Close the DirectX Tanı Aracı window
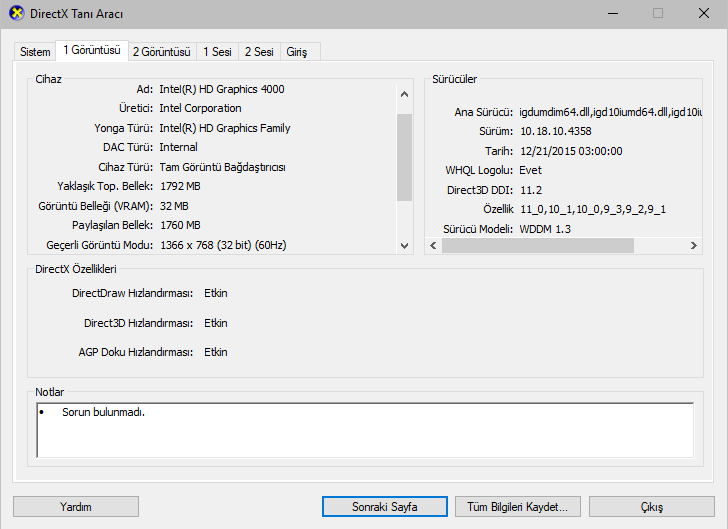The height and width of the screenshot is (529, 728). click(x=704, y=13)
